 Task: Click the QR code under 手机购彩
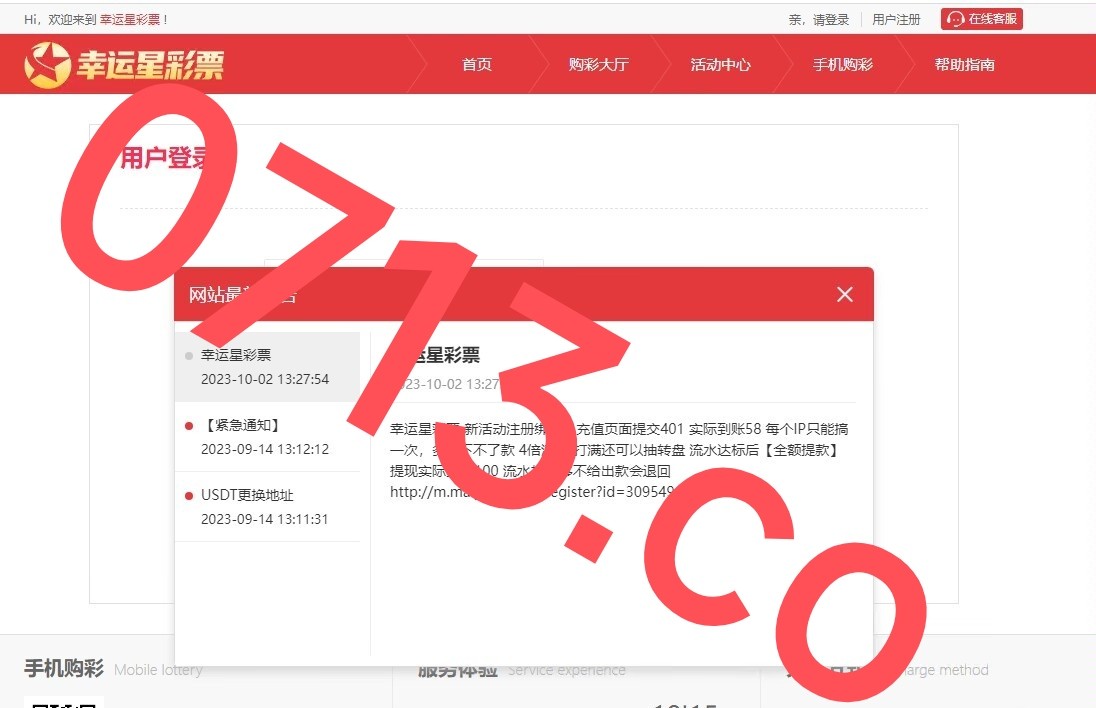click(x=63, y=702)
